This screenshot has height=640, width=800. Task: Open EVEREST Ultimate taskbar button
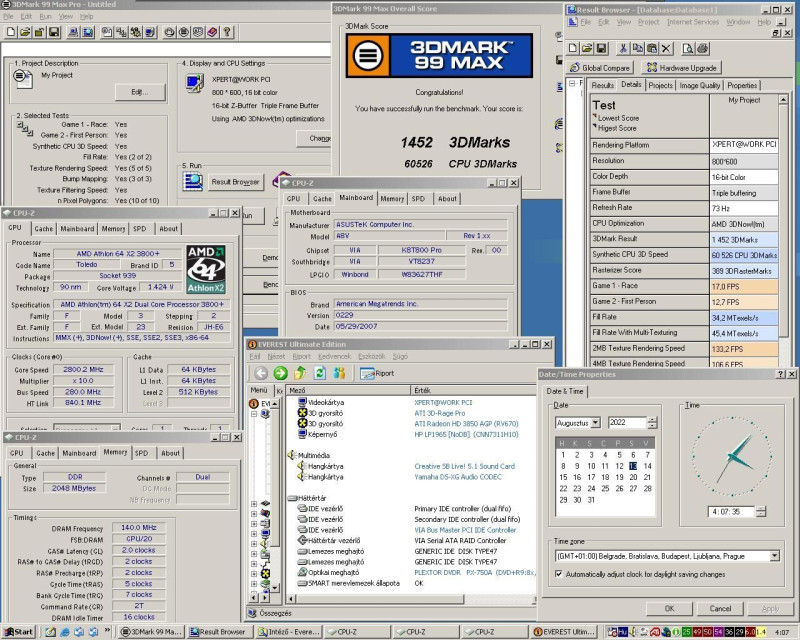tap(564, 632)
